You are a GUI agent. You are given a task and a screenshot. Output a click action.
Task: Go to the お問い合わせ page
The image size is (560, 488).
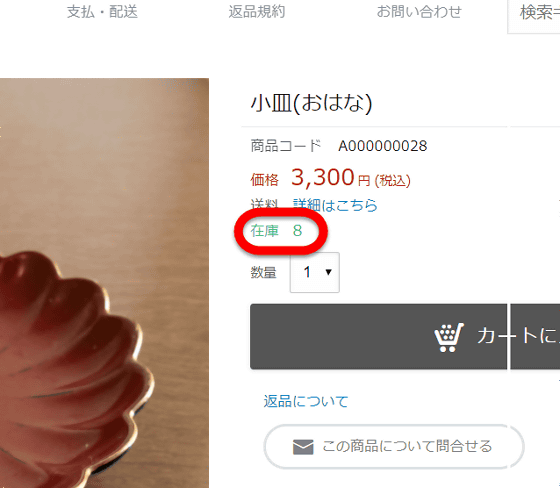point(419,12)
